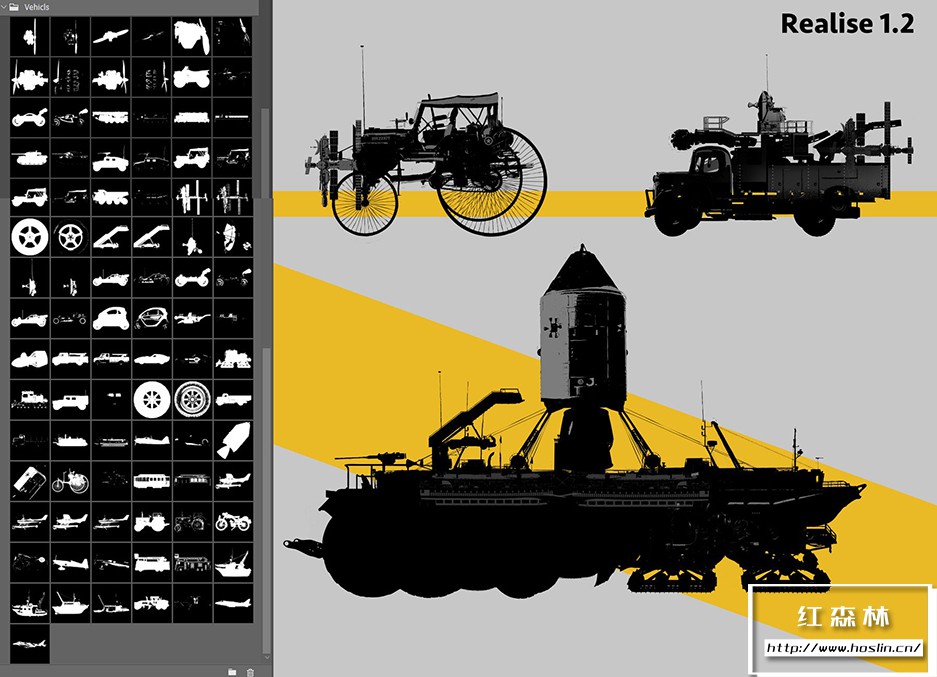The image size is (937, 677).
Task: Choose the solid jet fighter silhouette brush
Action: (232, 603)
